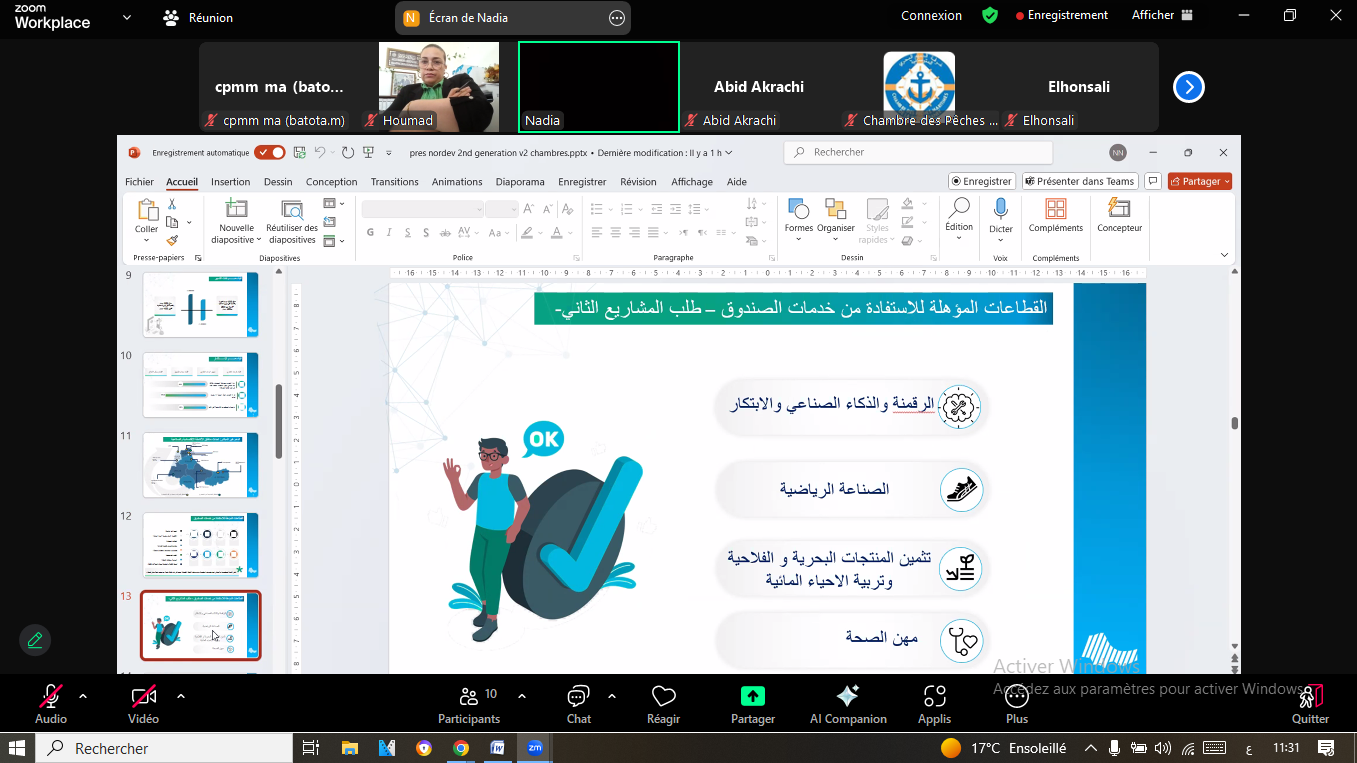Select slide 12 thumbnail
Image resolution: width=1357 pixels, height=763 pixels.
tap(201, 544)
